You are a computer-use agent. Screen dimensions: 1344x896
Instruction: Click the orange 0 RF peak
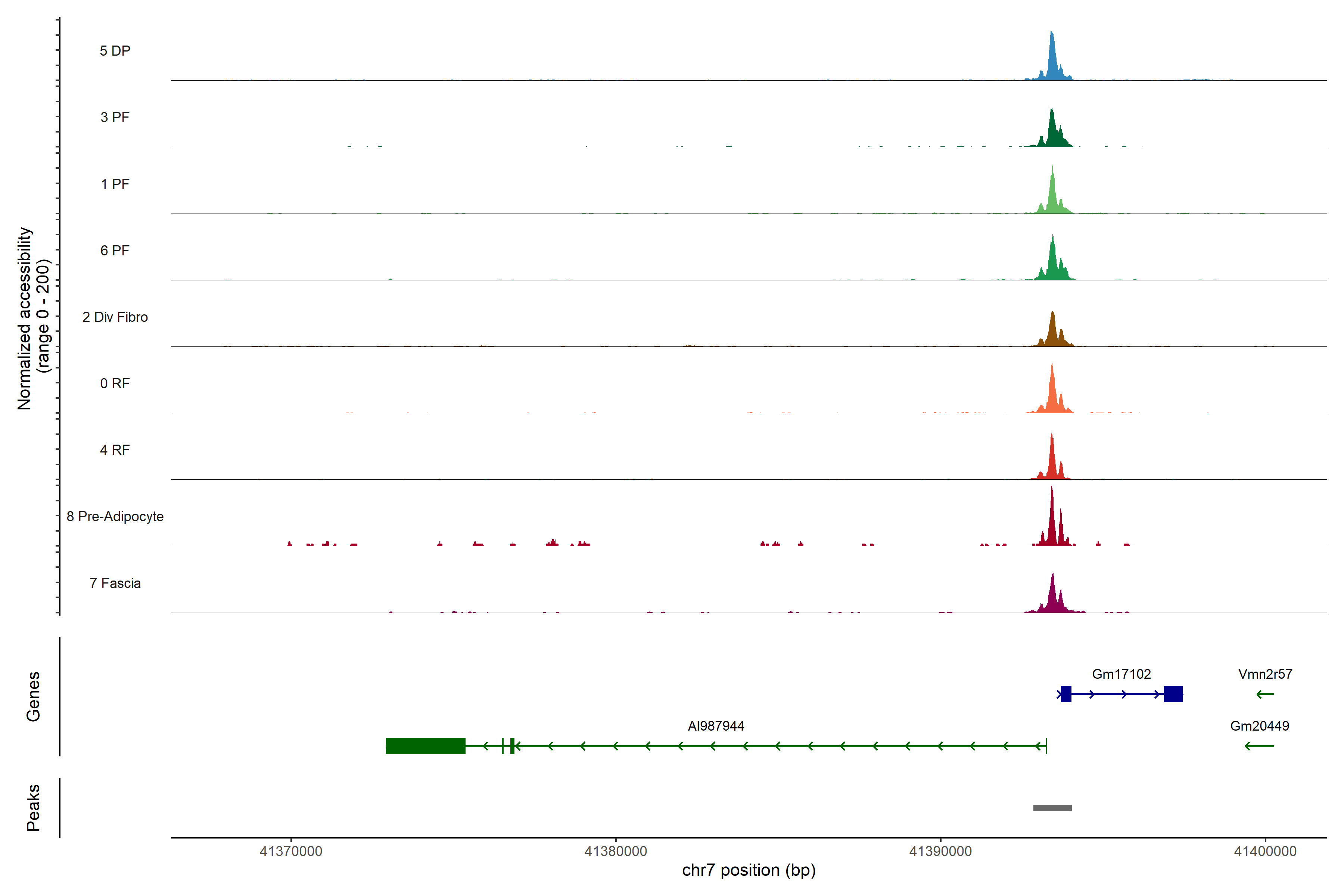point(1052,394)
